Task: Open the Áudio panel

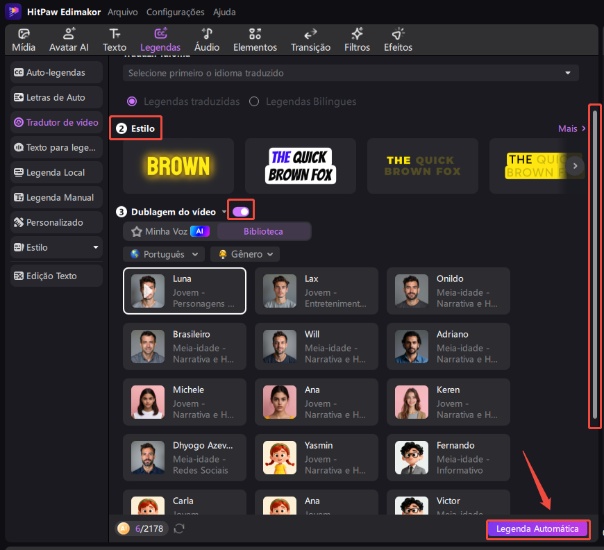Action: point(207,40)
